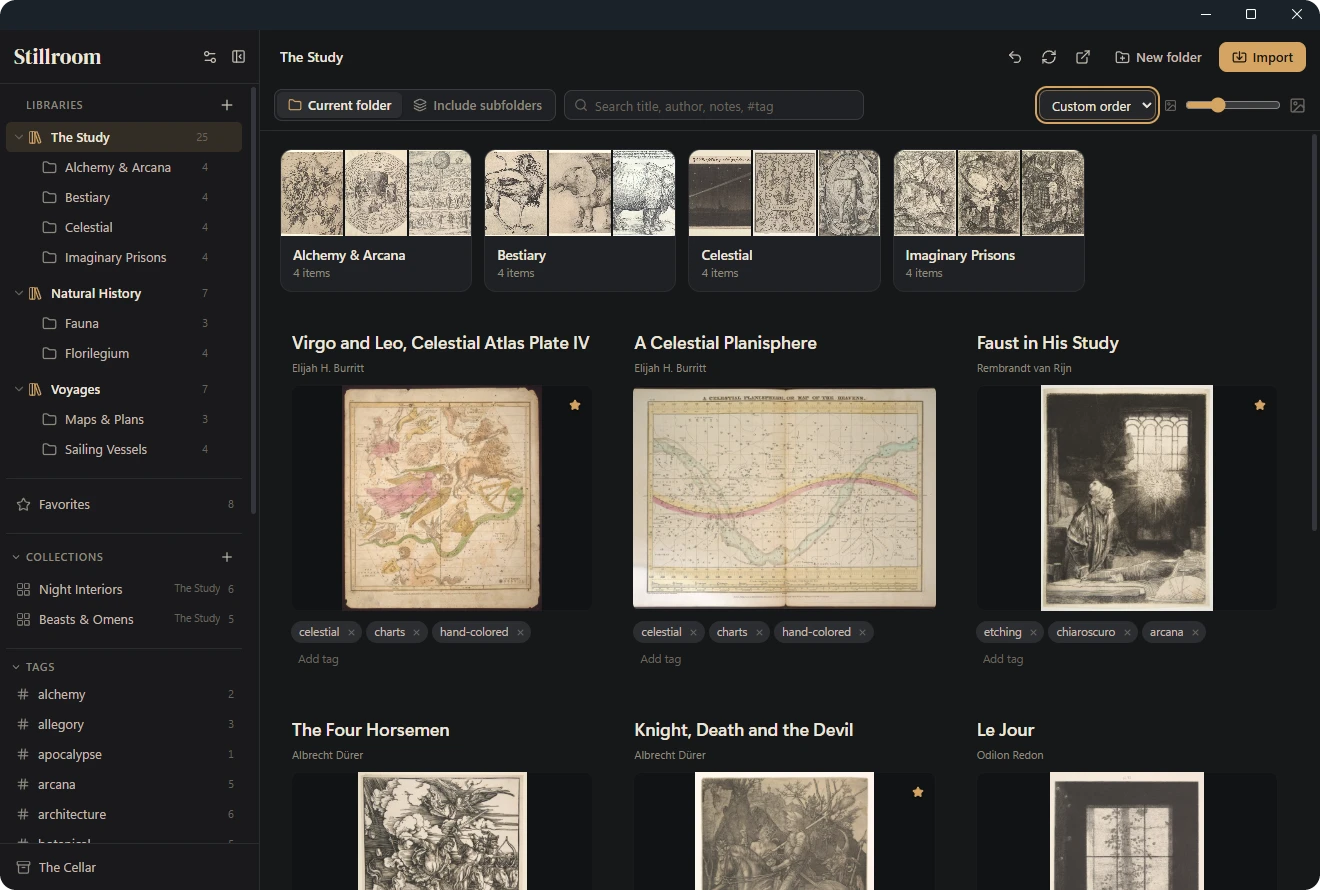Open in external window icon

pyautogui.click(x=1083, y=57)
